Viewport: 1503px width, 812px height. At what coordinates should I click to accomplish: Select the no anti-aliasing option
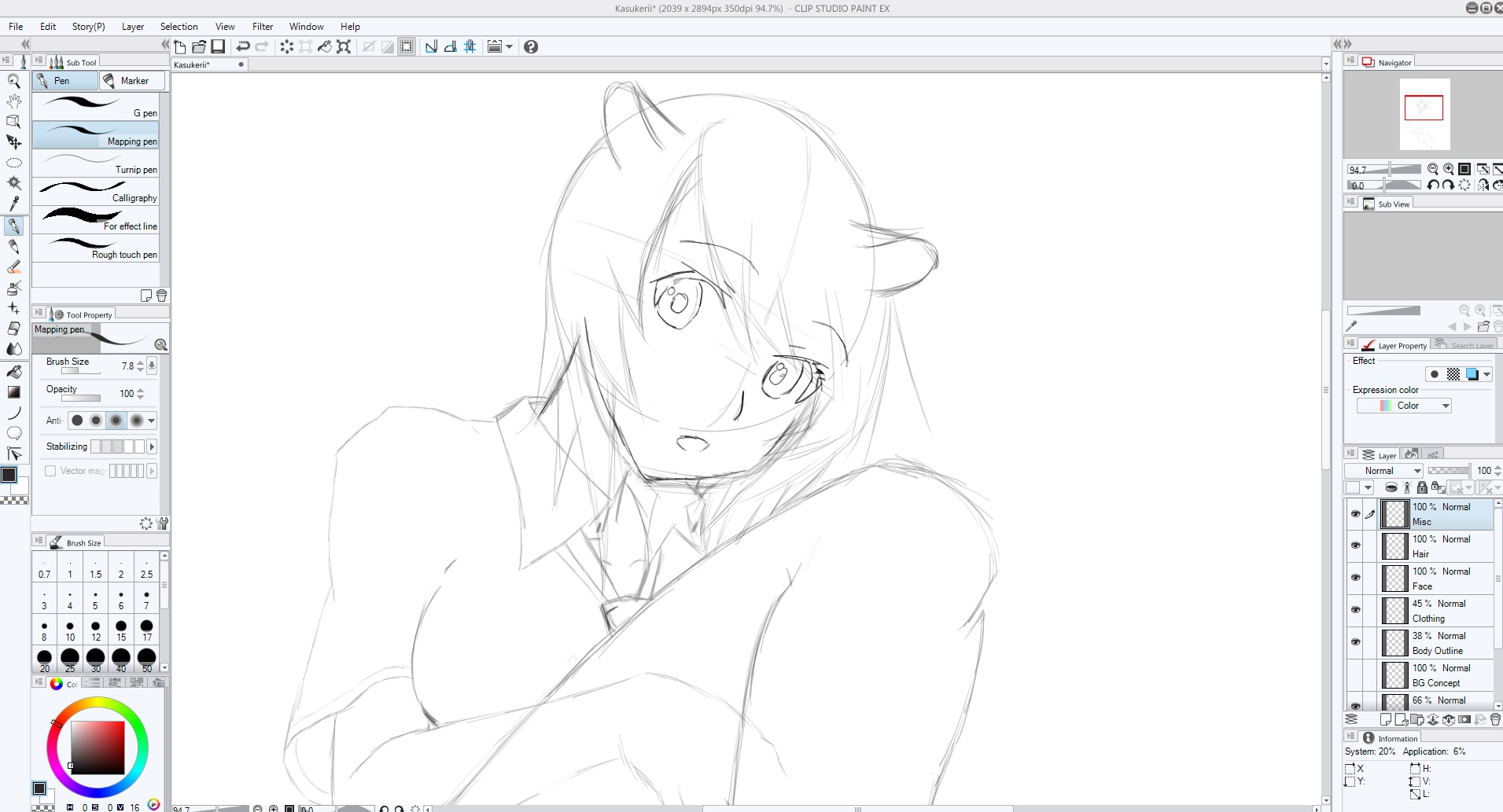coord(77,421)
